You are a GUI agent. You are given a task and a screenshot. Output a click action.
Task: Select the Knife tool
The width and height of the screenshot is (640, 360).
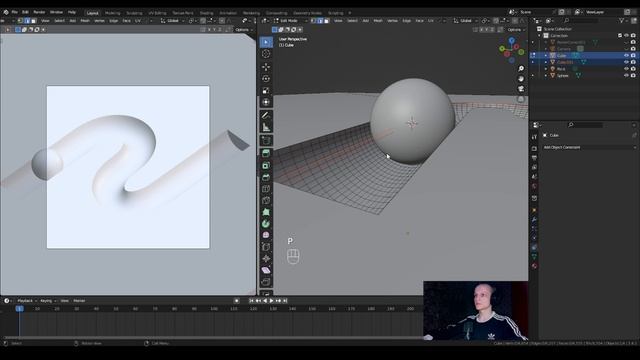[266, 200]
